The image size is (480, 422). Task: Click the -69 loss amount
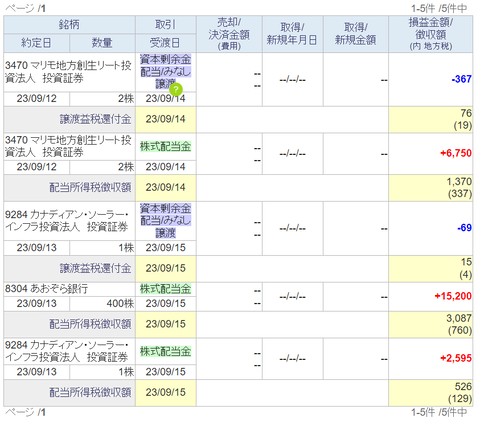coord(464,228)
